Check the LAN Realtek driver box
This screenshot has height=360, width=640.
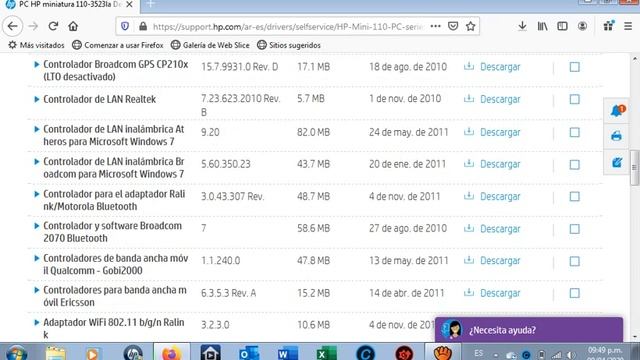pyautogui.click(x=574, y=99)
